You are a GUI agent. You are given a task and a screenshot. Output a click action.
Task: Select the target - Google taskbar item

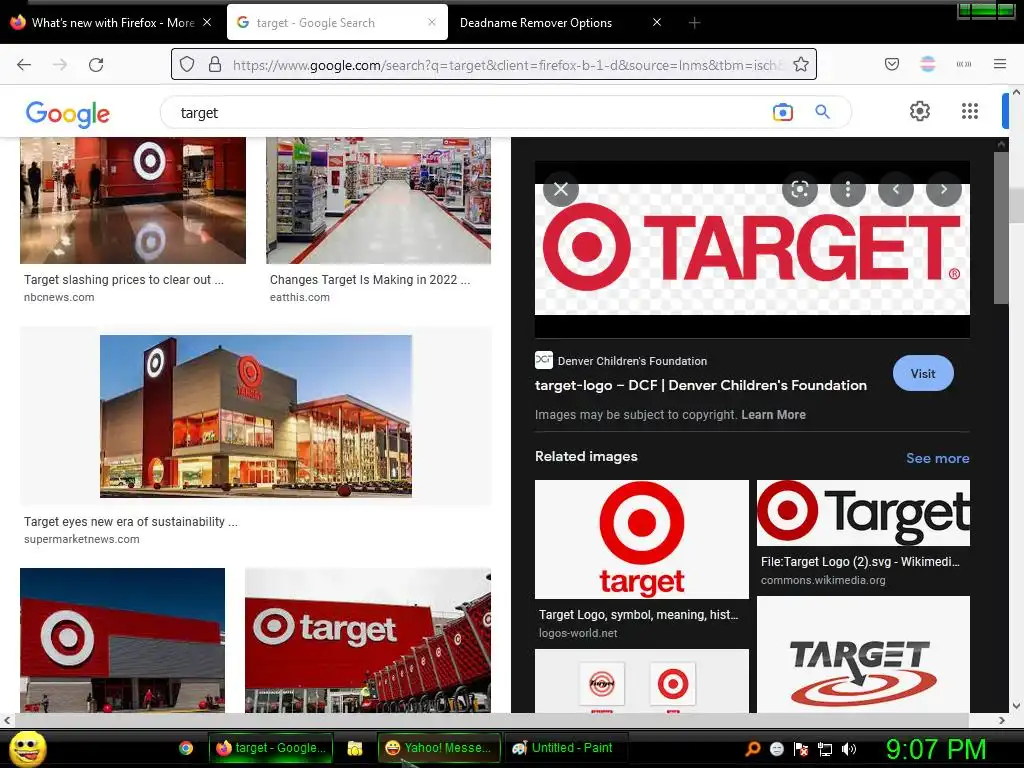pos(271,748)
